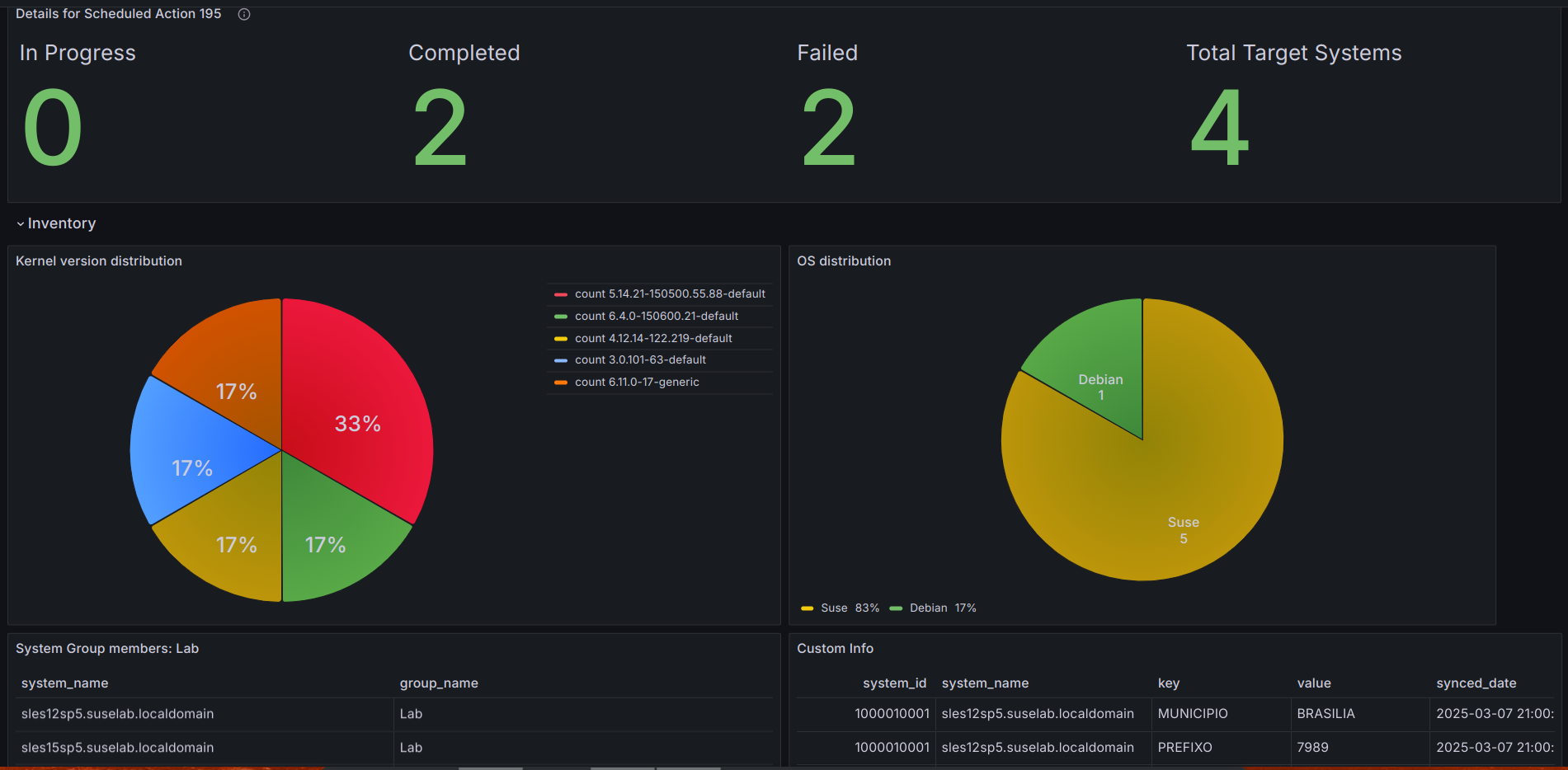Toggle the 'count 4.12.14-122.219-default' legend series
The width and height of the screenshot is (1568, 770).
click(x=653, y=339)
